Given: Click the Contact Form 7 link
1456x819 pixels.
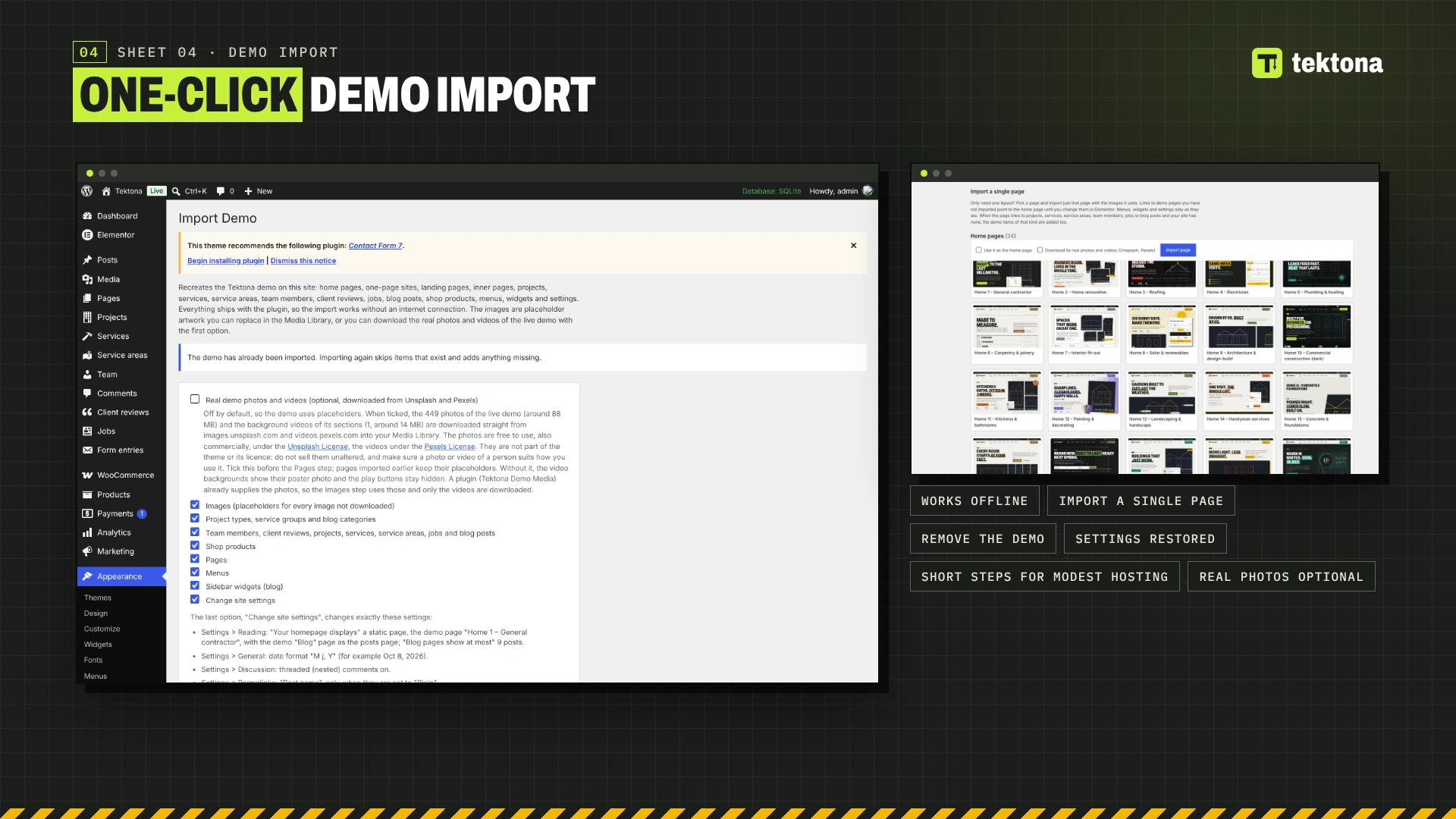Looking at the screenshot, I should point(375,246).
